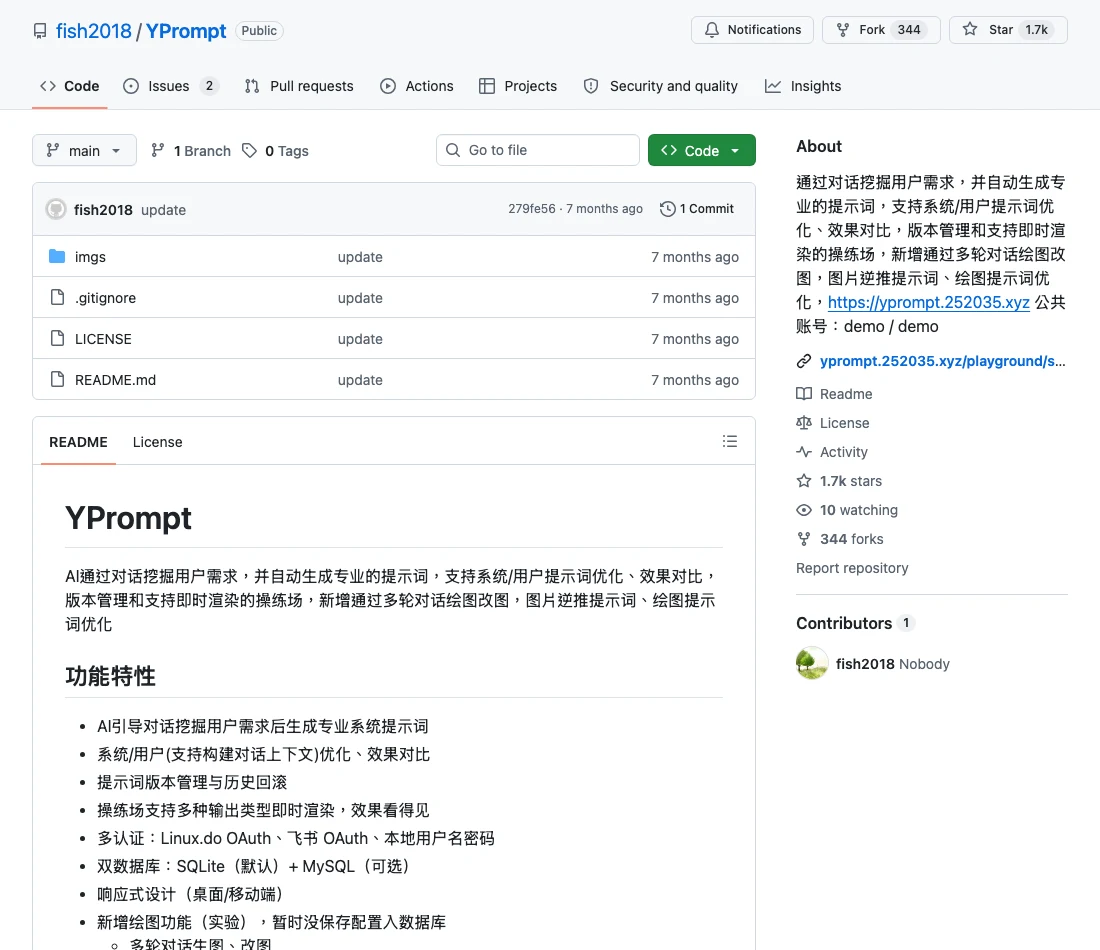Click the imgs folder icon

[58, 257]
